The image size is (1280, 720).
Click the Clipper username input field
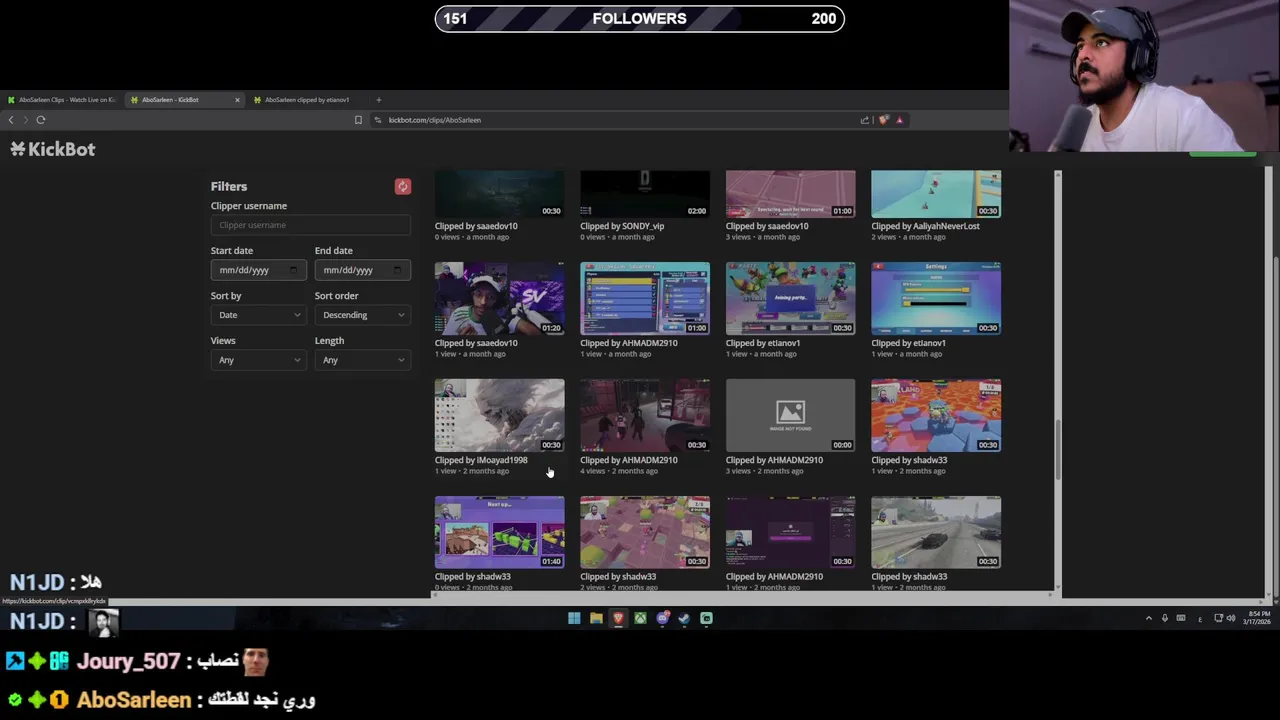(x=310, y=225)
